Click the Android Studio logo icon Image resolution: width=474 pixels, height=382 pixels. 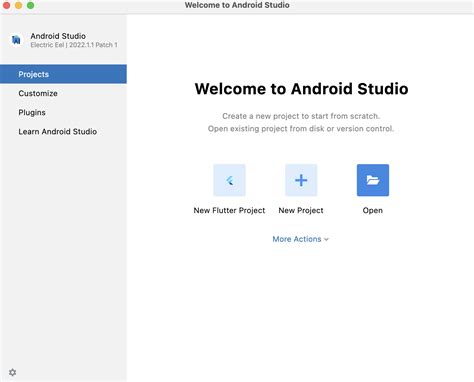pos(16,40)
